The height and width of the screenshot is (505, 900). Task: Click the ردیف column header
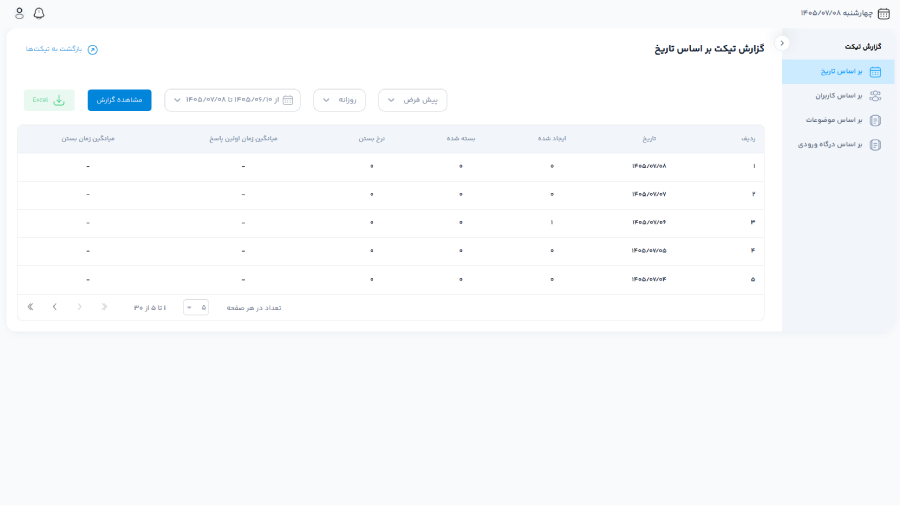748,139
